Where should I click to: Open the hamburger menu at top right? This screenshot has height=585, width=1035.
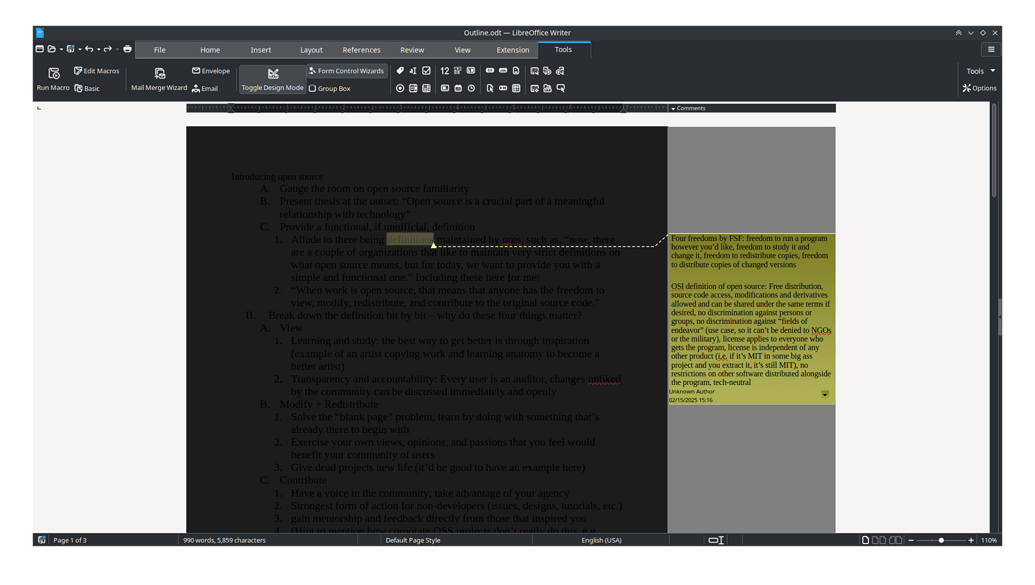[991, 50]
